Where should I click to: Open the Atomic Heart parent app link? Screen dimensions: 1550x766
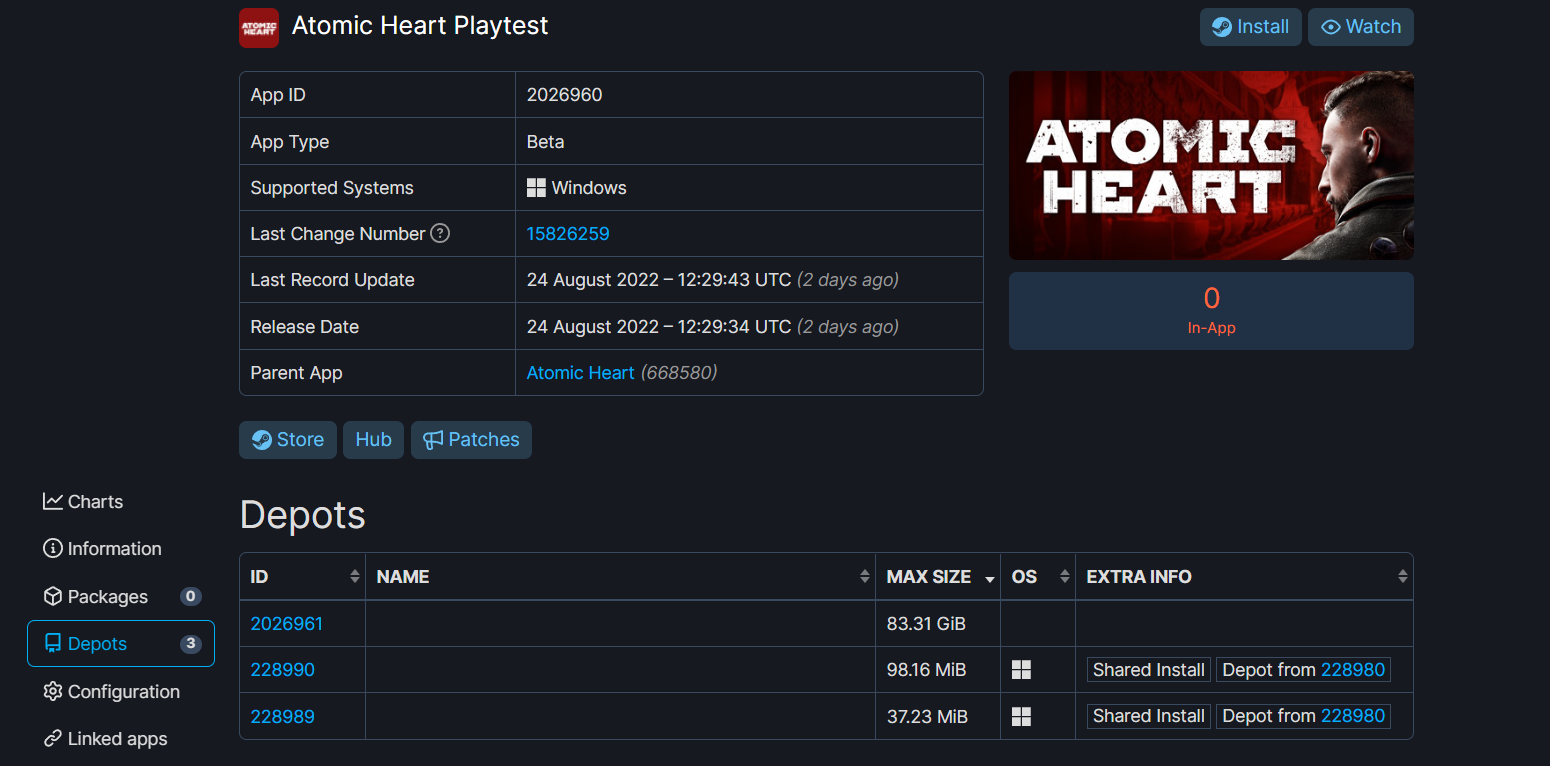tap(580, 373)
